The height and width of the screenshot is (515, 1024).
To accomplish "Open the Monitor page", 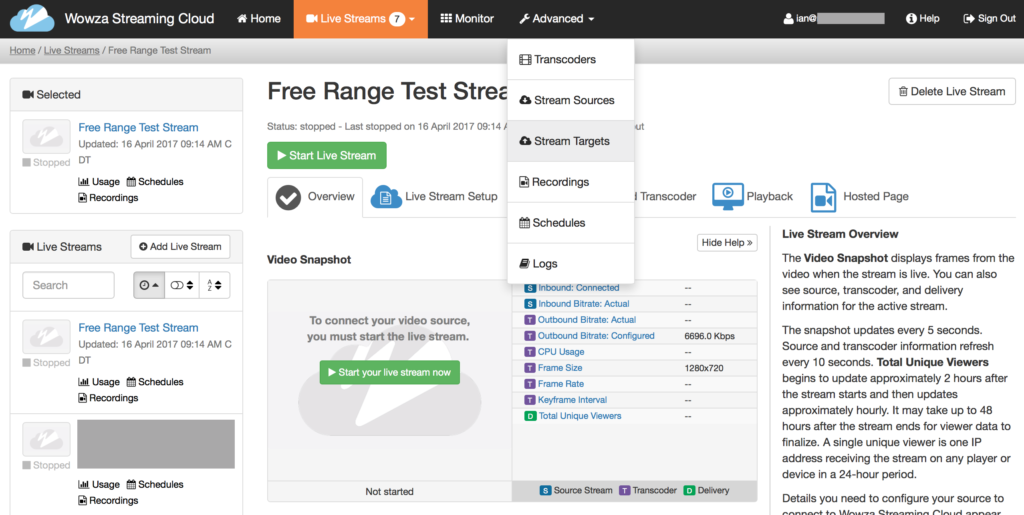I will (x=467, y=19).
